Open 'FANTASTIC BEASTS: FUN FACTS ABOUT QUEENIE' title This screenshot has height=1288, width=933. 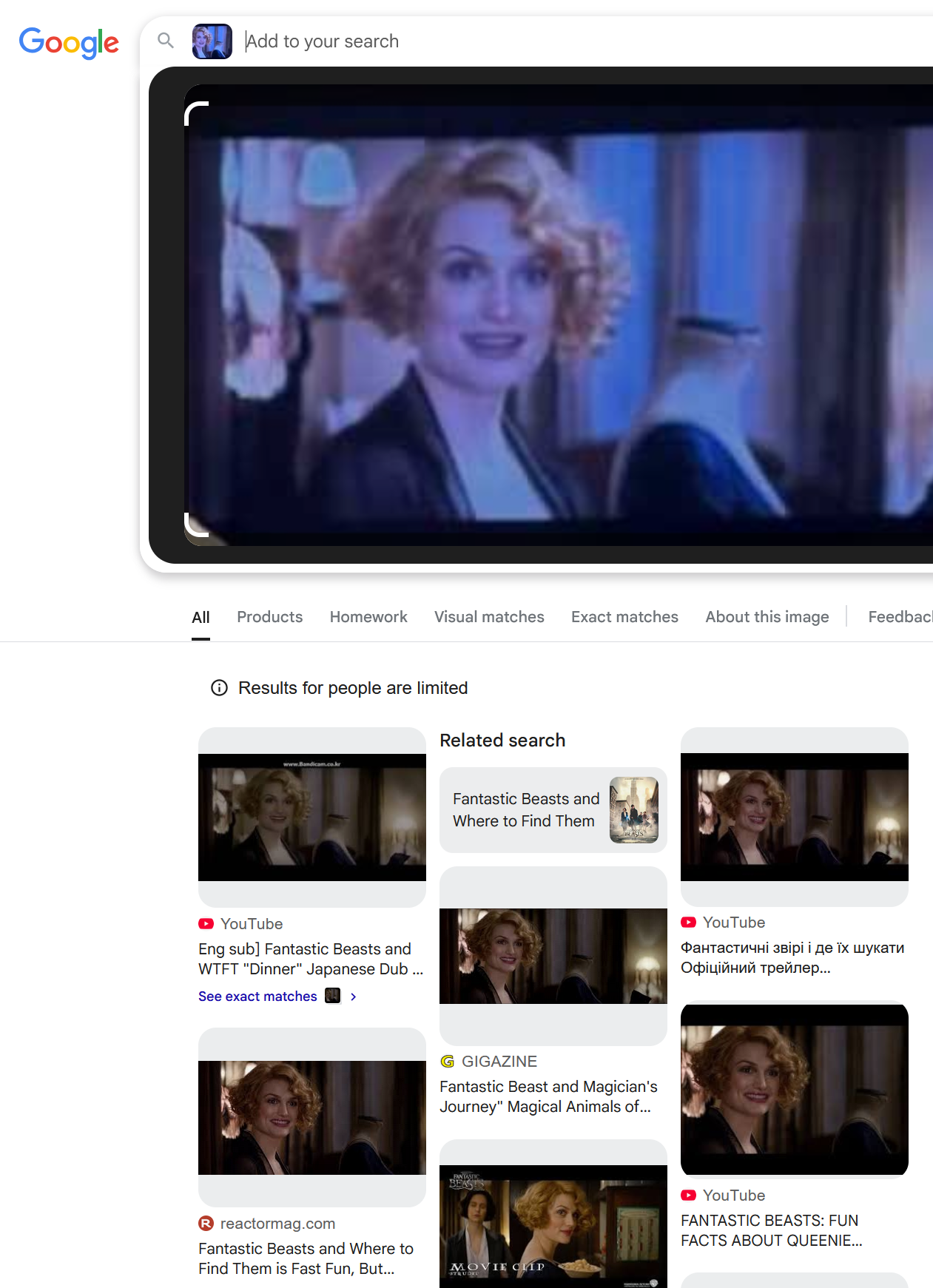[772, 1230]
